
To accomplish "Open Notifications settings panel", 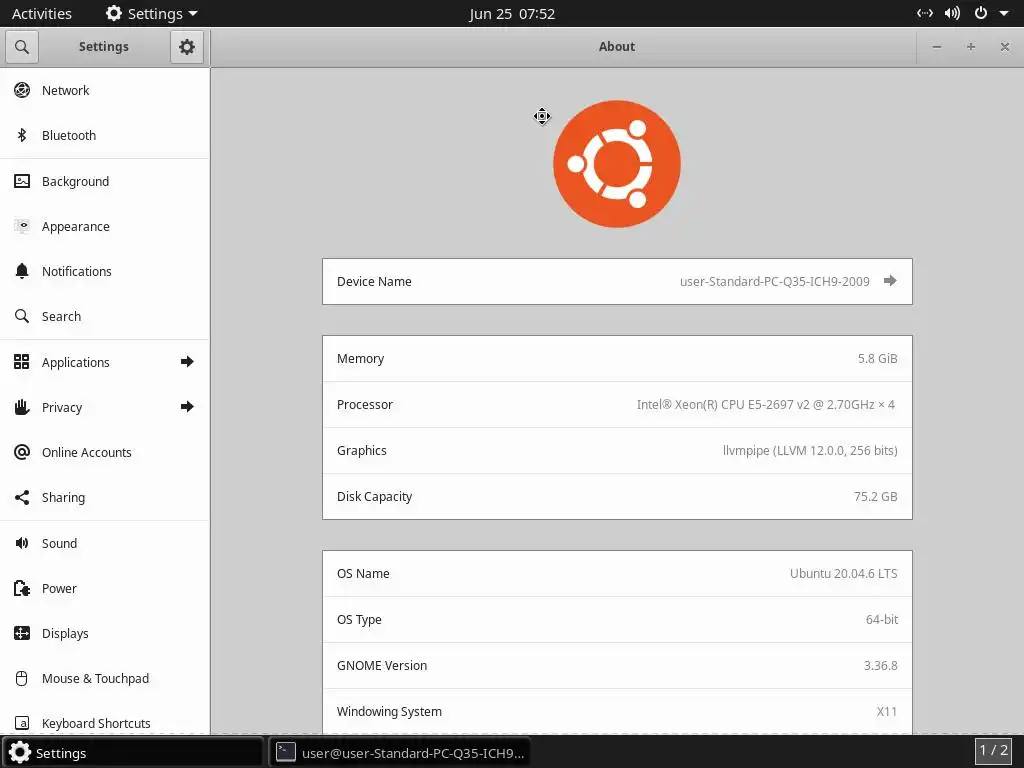I will 105,271.
